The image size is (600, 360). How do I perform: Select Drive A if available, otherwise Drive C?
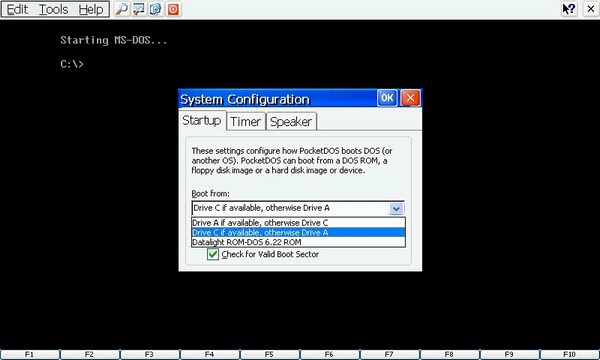pos(298,223)
